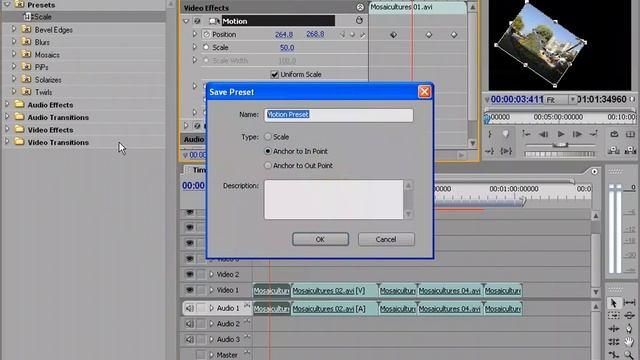Click OK in Save Preset dialog
Viewport: 640px width, 360px height.
[x=320, y=239]
